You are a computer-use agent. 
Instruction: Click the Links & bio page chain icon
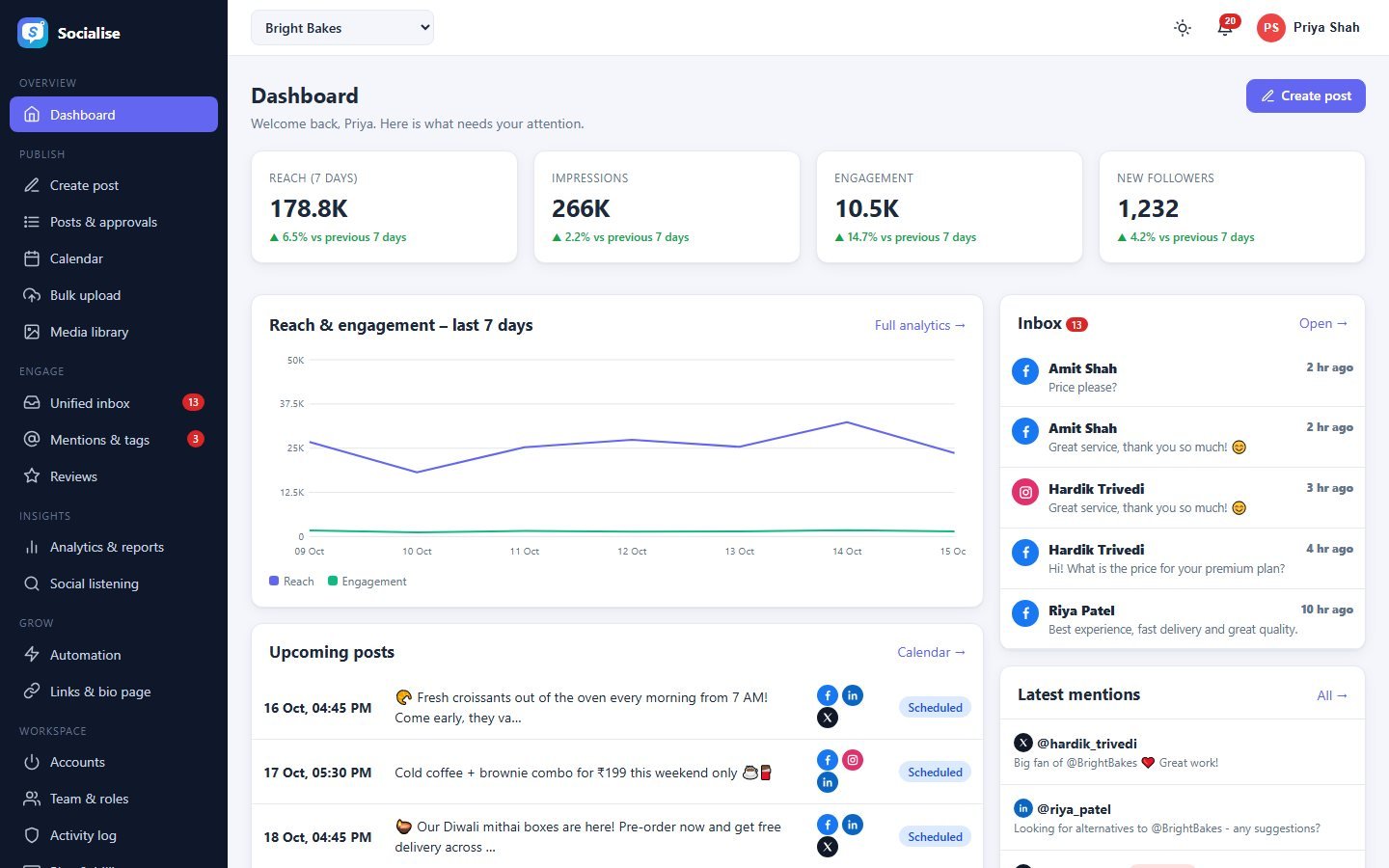point(32,692)
